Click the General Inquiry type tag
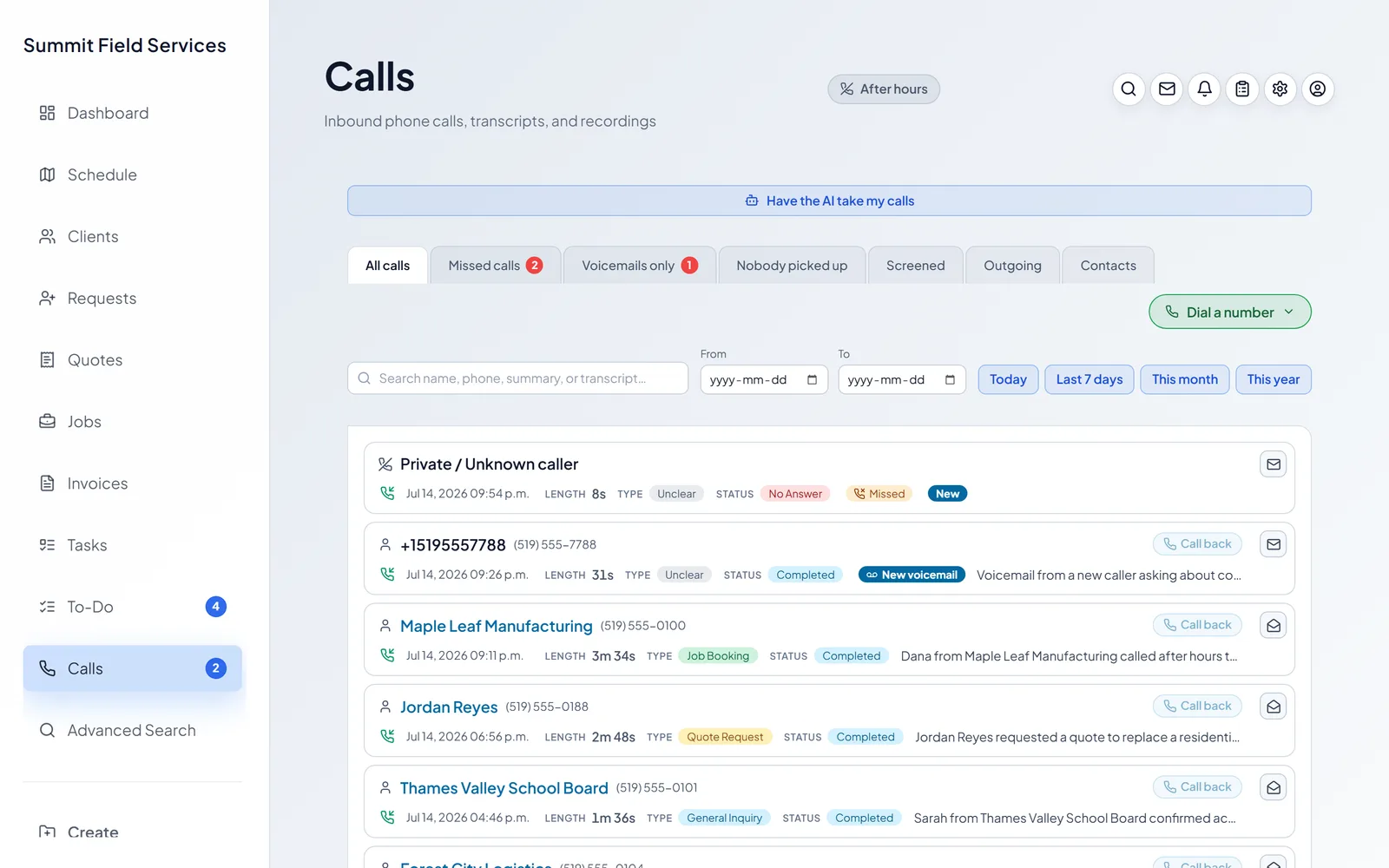This screenshot has width=1389, height=868. point(724,818)
